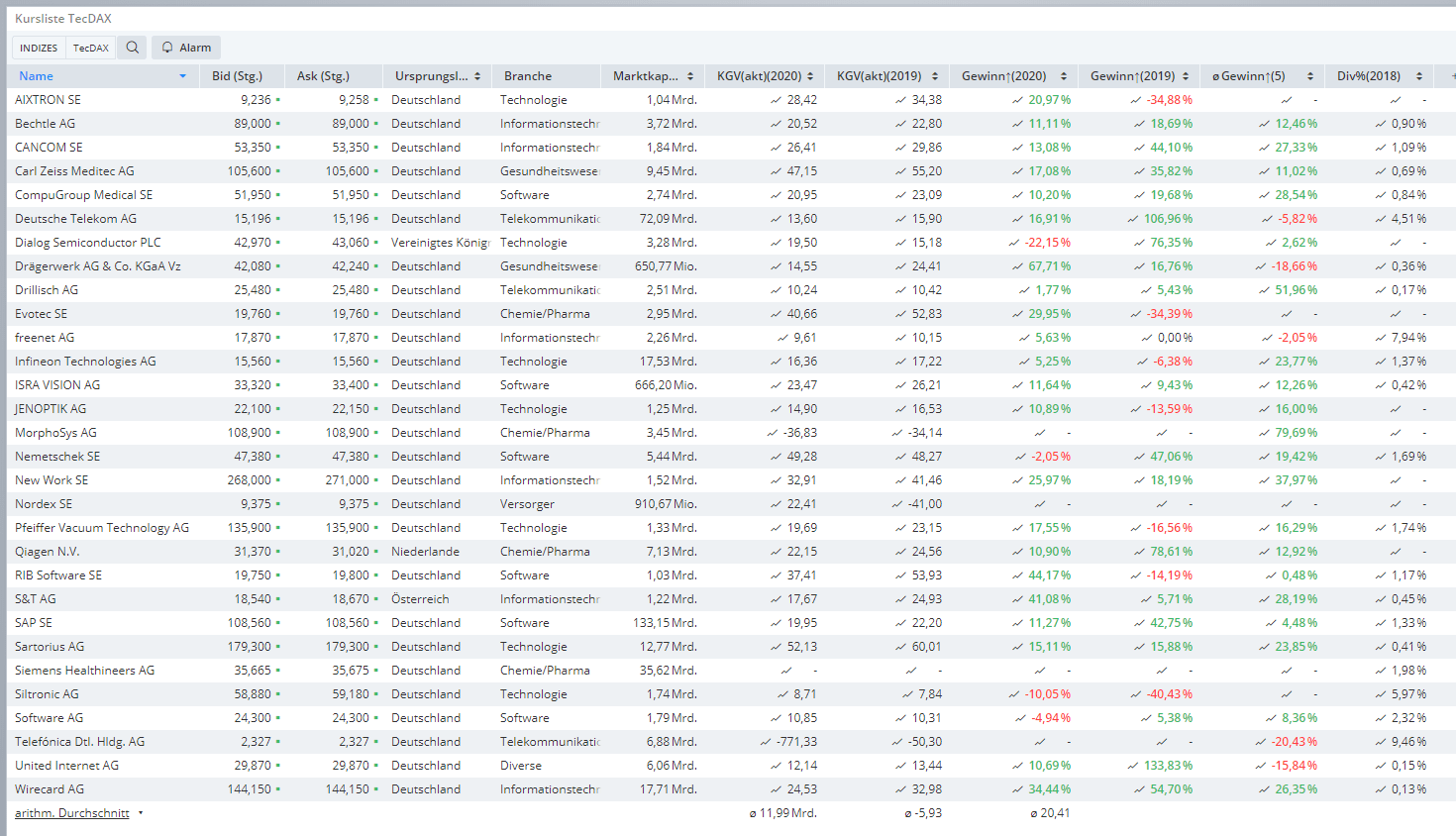This screenshot has width=1456, height=836.
Task: Open chart icon beside Wirecard AG 26,35%
Action: (x=1264, y=789)
